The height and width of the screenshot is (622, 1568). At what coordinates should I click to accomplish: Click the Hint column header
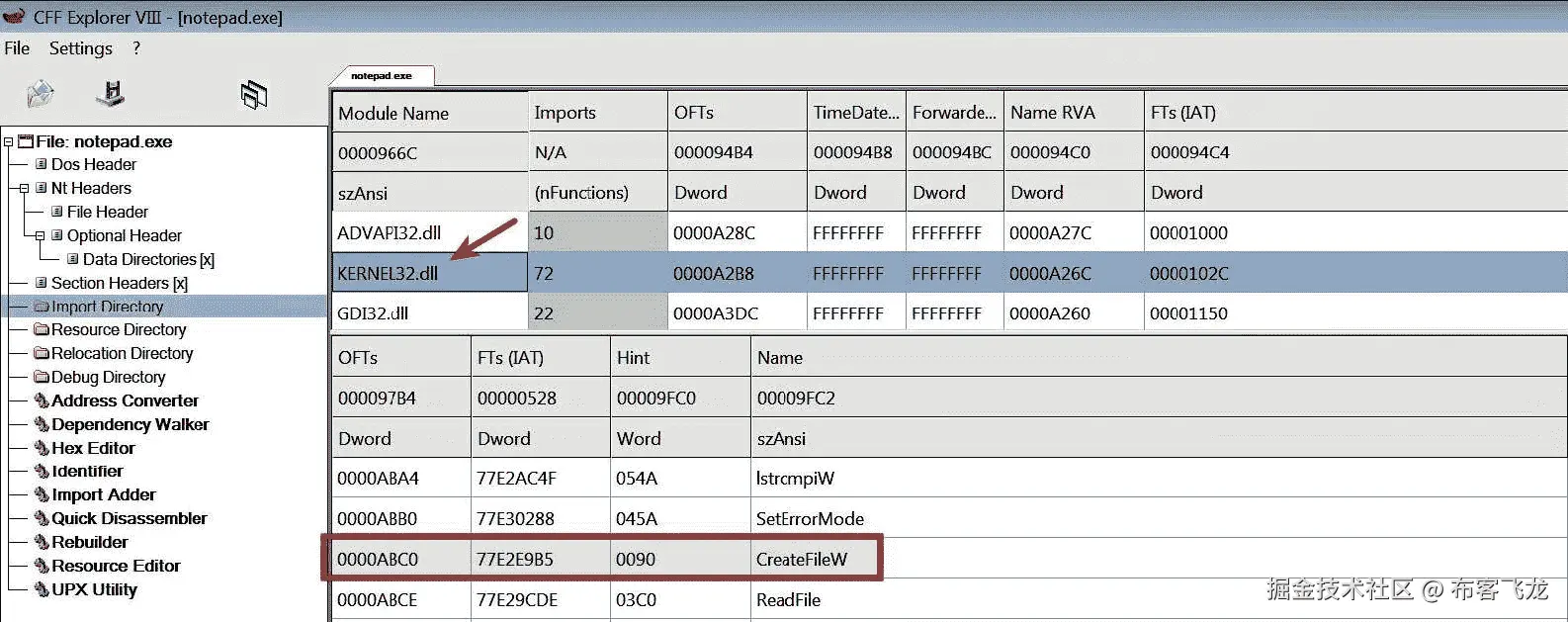(680, 358)
